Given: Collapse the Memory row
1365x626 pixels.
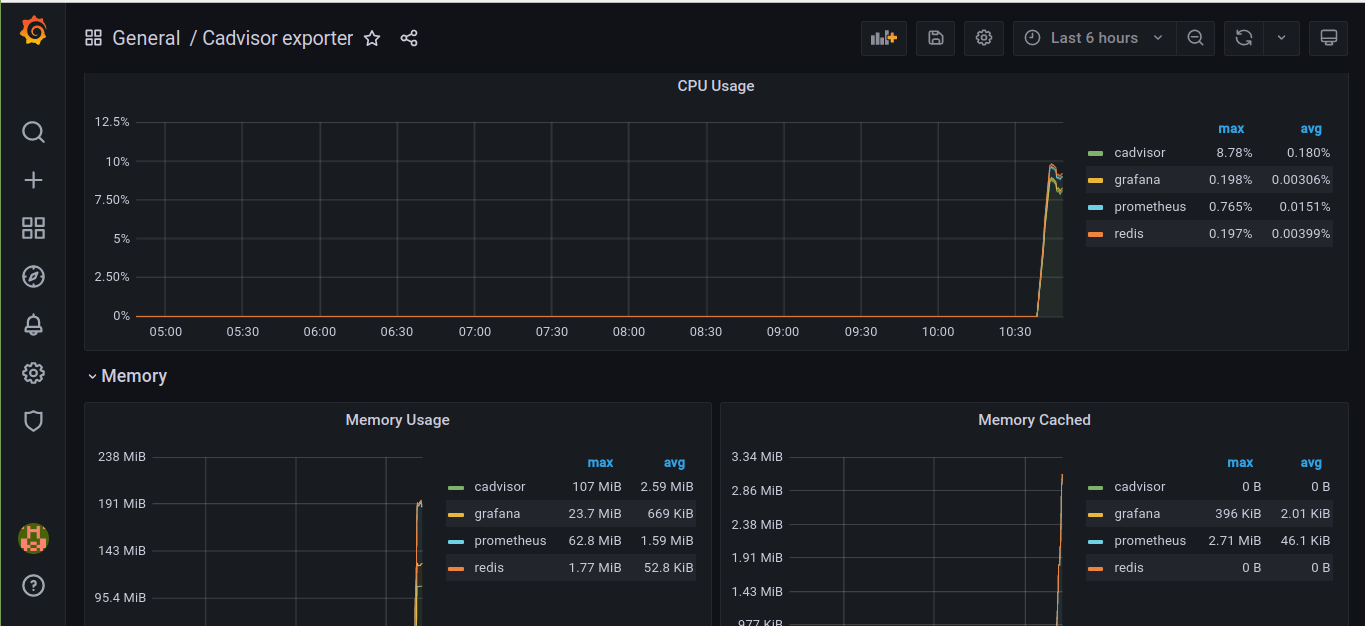Looking at the screenshot, I should [126, 376].
